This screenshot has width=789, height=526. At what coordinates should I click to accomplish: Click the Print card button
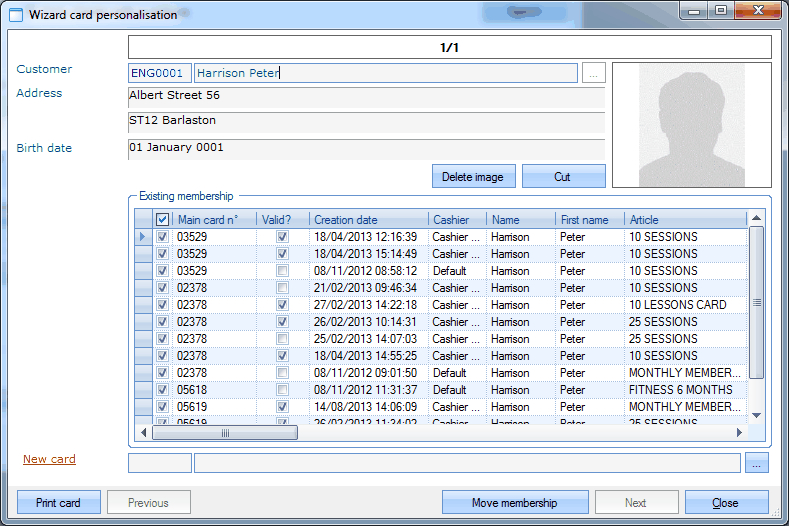(59, 502)
